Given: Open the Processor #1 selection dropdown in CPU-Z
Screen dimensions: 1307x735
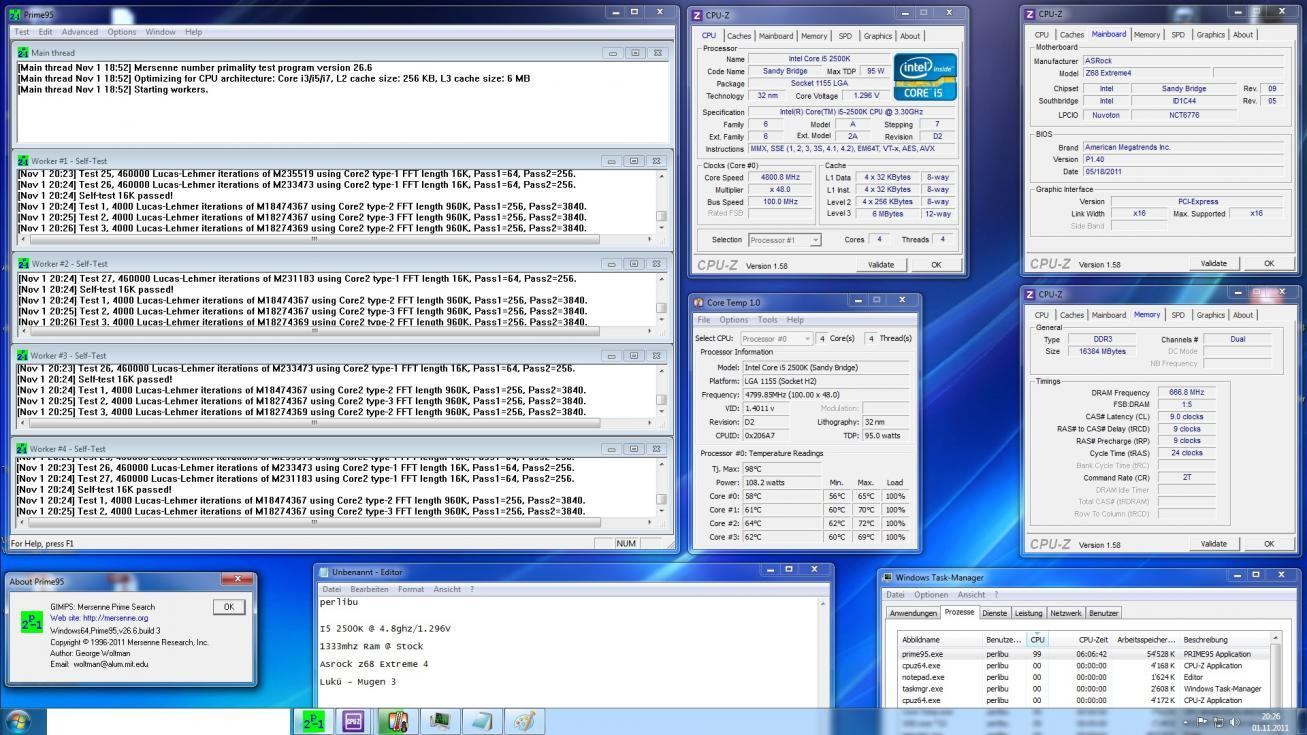Looking at the screenshot, I should click(x=785, y=240).
